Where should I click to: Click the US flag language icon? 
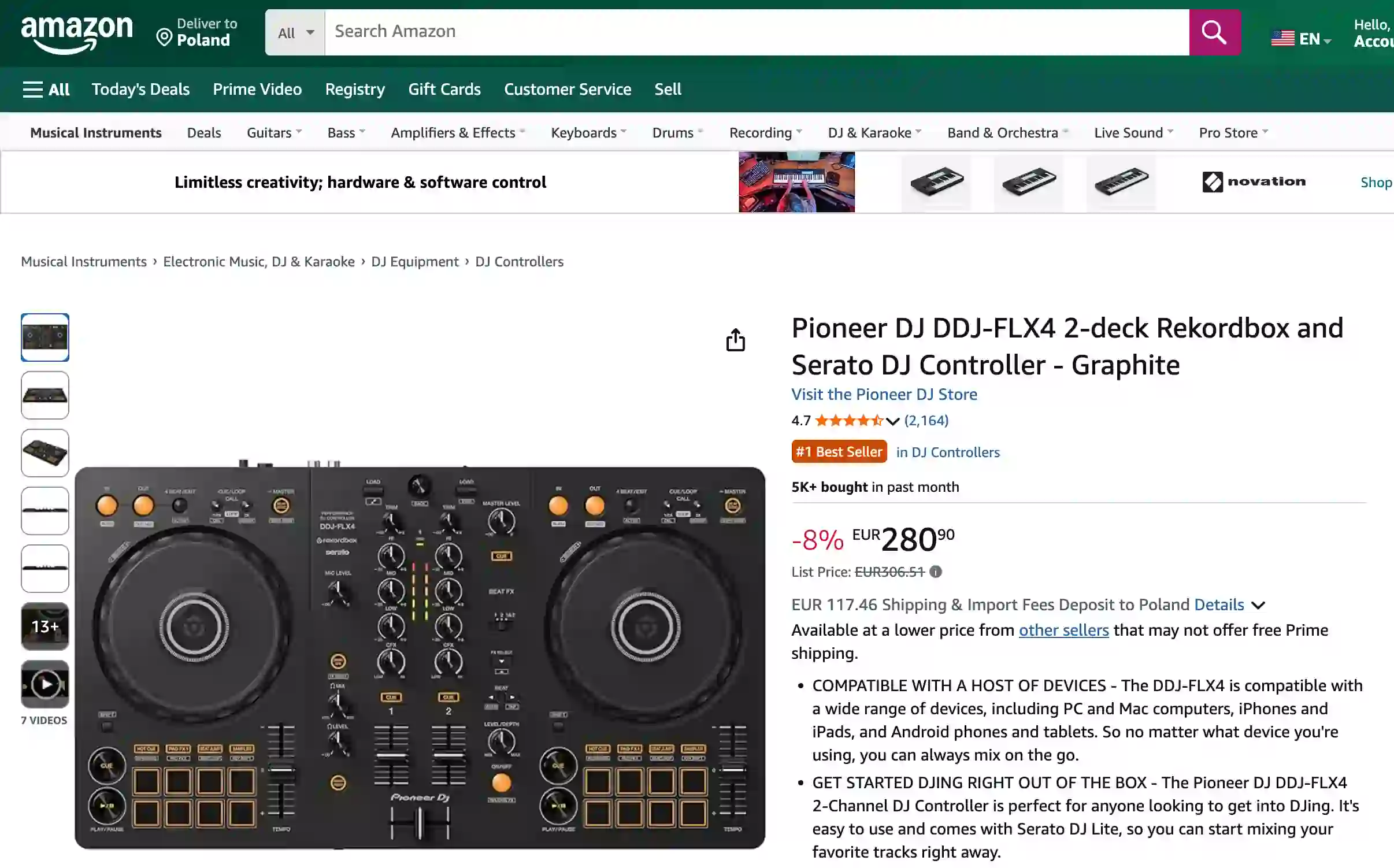[1282, 38]
